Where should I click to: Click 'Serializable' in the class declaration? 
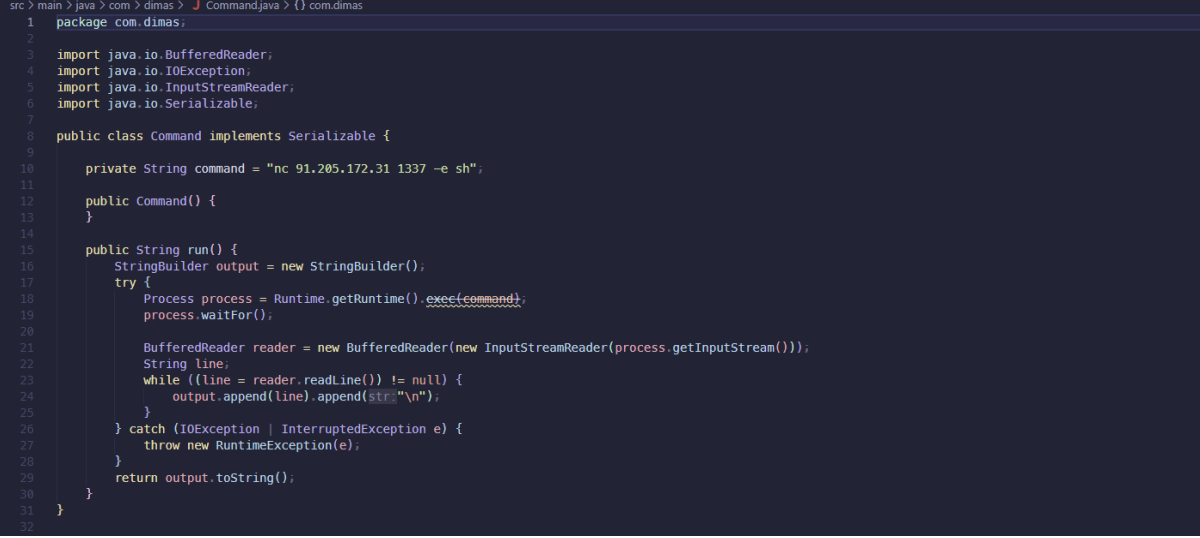[x=332, y=136]
